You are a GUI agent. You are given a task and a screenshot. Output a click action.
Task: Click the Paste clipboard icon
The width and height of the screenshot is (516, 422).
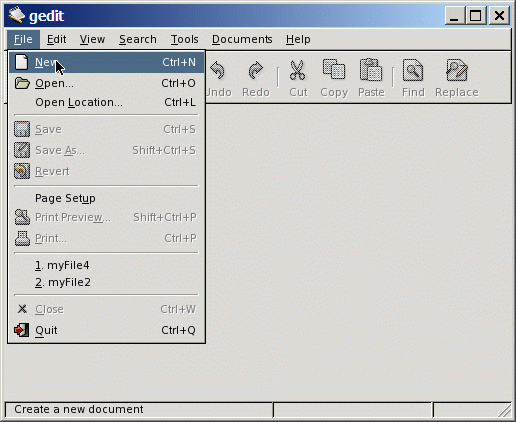click(x=371, y=70)
